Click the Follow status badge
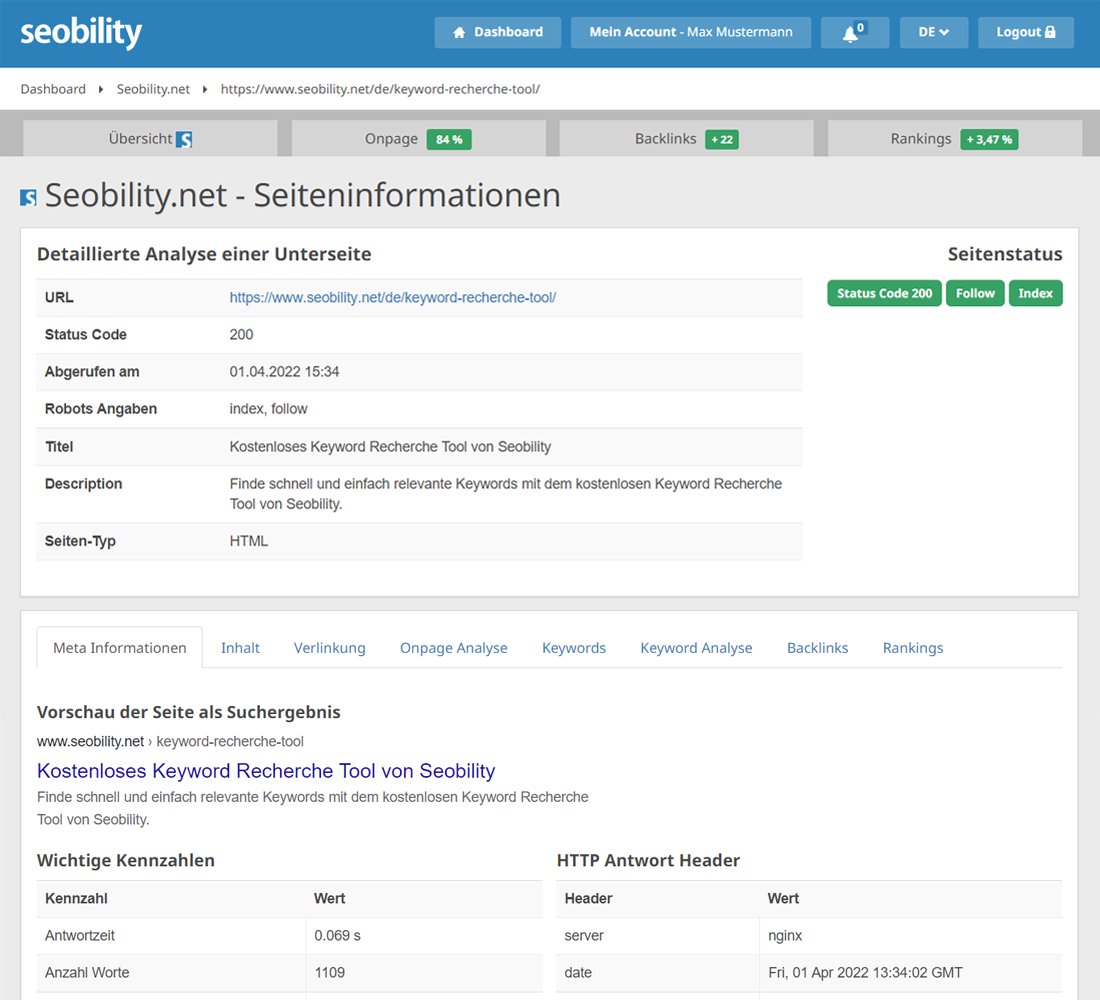 pyautogui.click(x=975, y=293)
